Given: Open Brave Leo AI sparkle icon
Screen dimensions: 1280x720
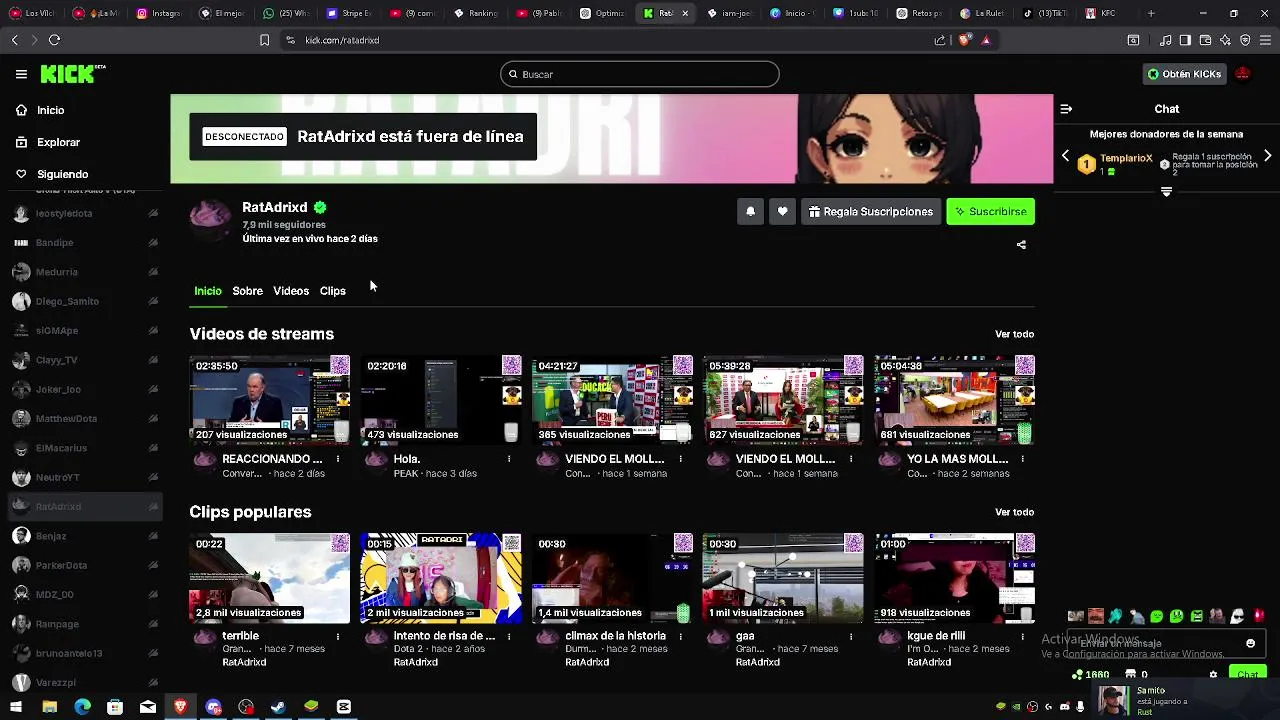Looking at the screenshot, I should point(1225,40).
